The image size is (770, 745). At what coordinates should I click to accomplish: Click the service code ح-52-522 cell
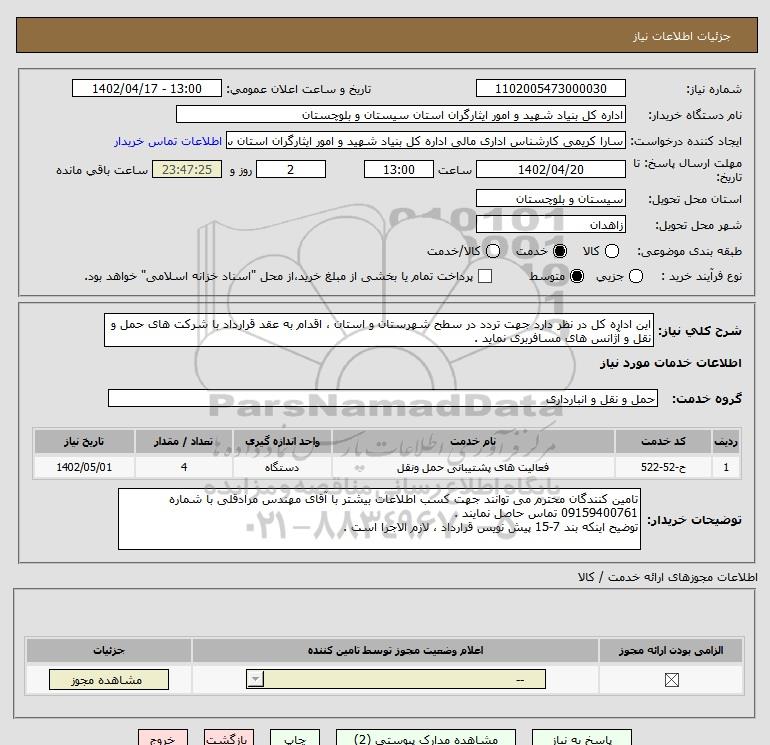(x=663, y=467)
